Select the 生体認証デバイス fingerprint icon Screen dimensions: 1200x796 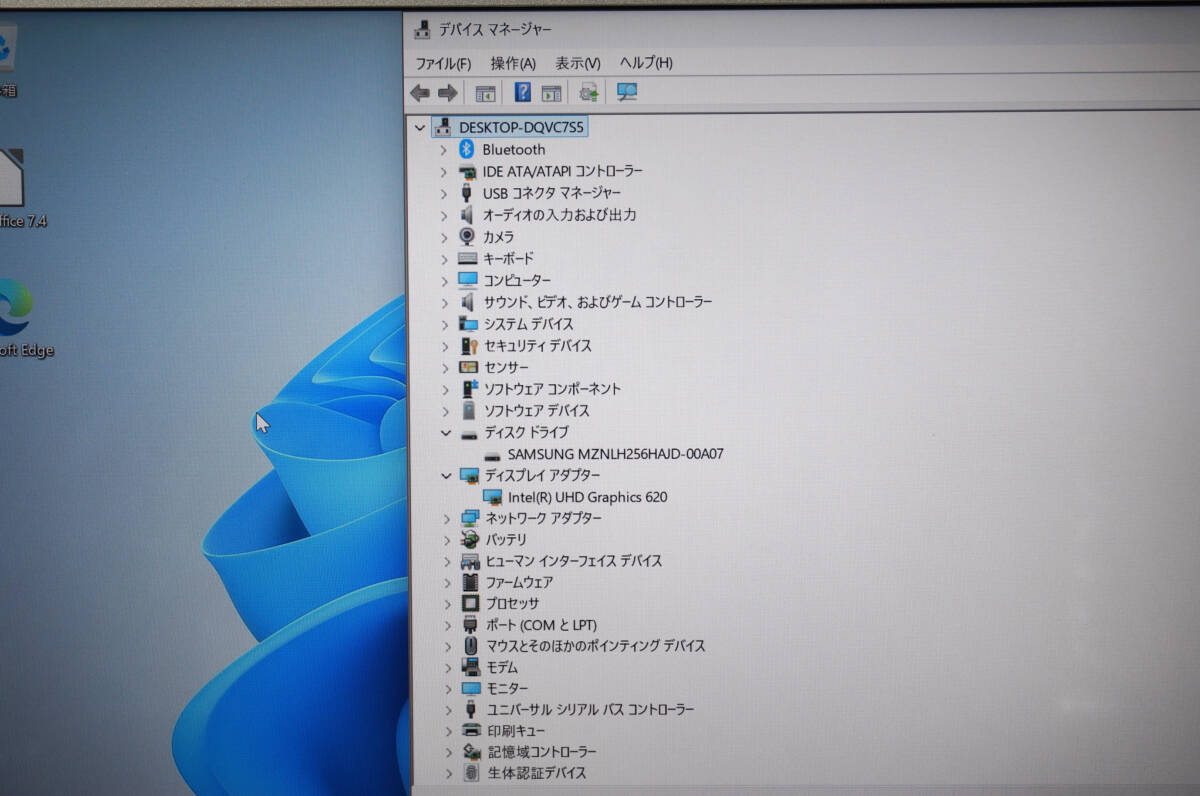472,773
